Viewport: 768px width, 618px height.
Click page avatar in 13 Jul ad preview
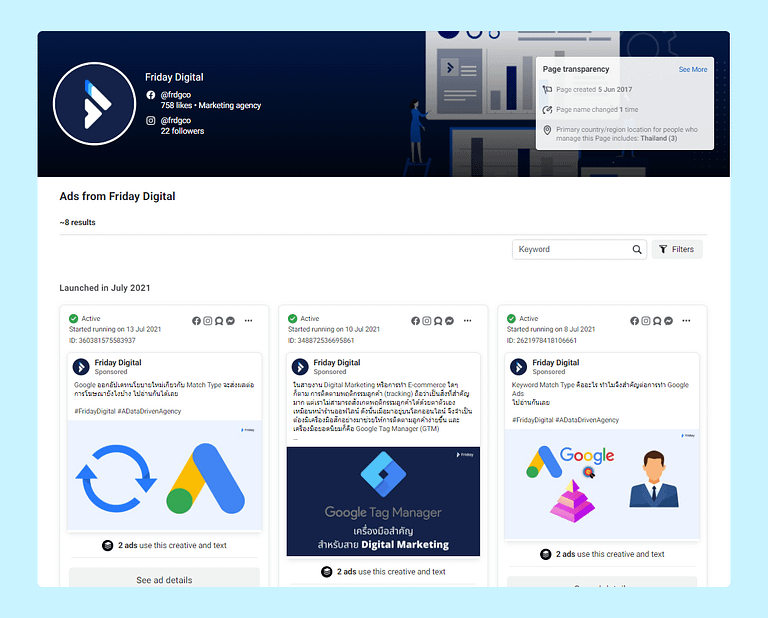pyautogui.click(x=81, y=366)
